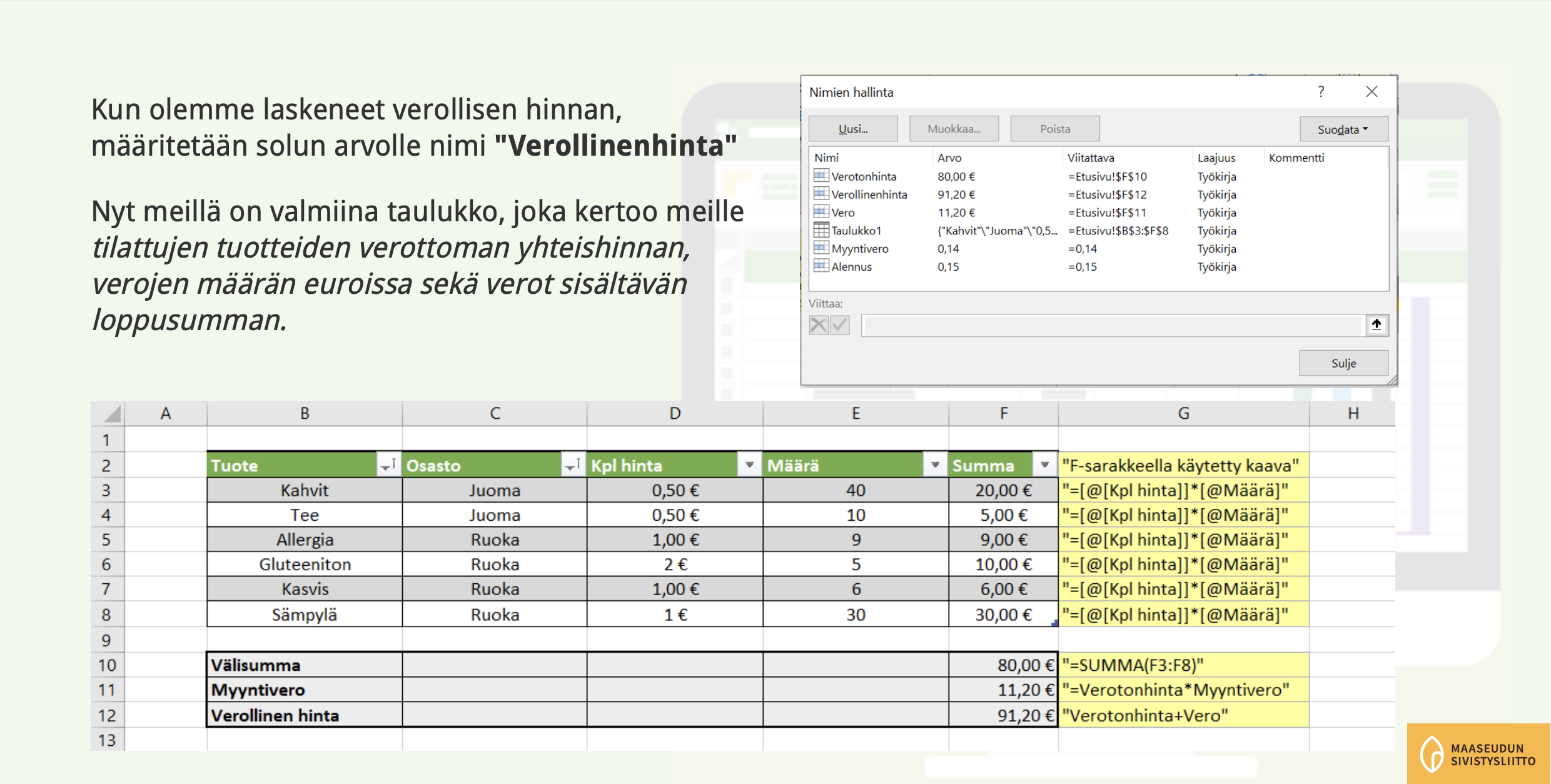
Task: Click the Poista button
Action: pos(1055,129)
